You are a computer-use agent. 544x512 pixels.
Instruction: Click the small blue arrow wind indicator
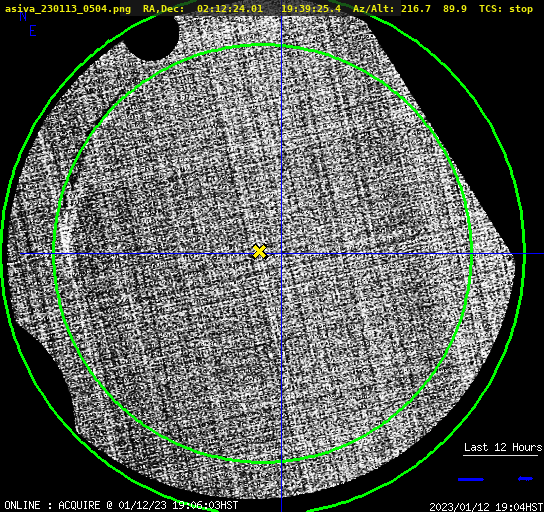coord(525,479)
